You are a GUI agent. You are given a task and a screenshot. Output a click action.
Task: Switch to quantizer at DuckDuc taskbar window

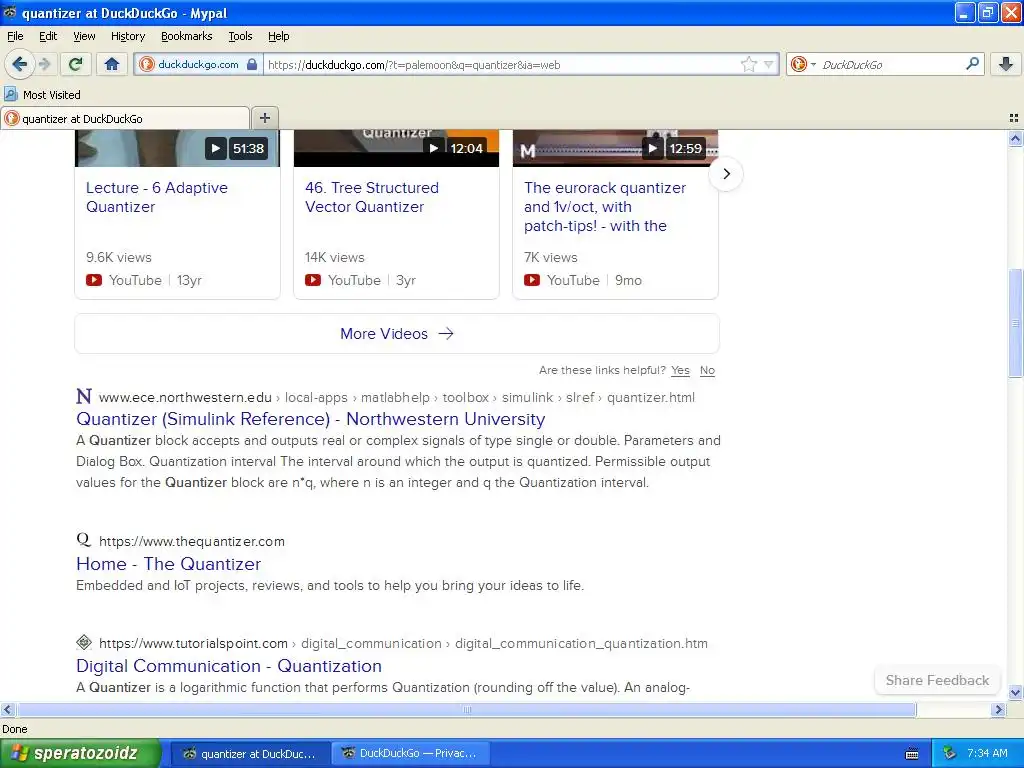tap(250, 754)
